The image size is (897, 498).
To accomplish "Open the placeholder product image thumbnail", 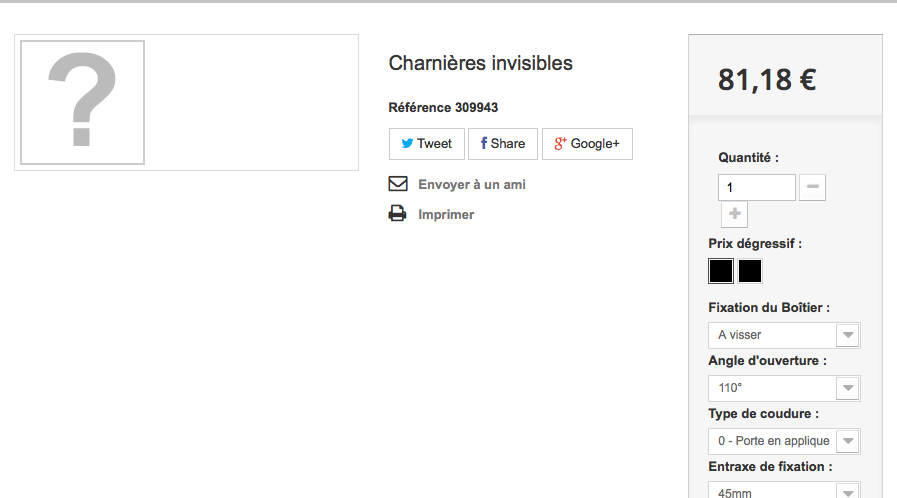I will pos(82,102).
